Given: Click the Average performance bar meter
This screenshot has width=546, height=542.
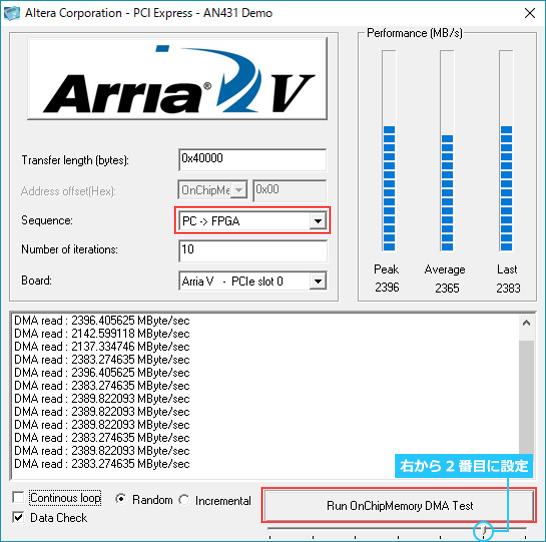Looking at the screenshot, I should tap(447, 151).
